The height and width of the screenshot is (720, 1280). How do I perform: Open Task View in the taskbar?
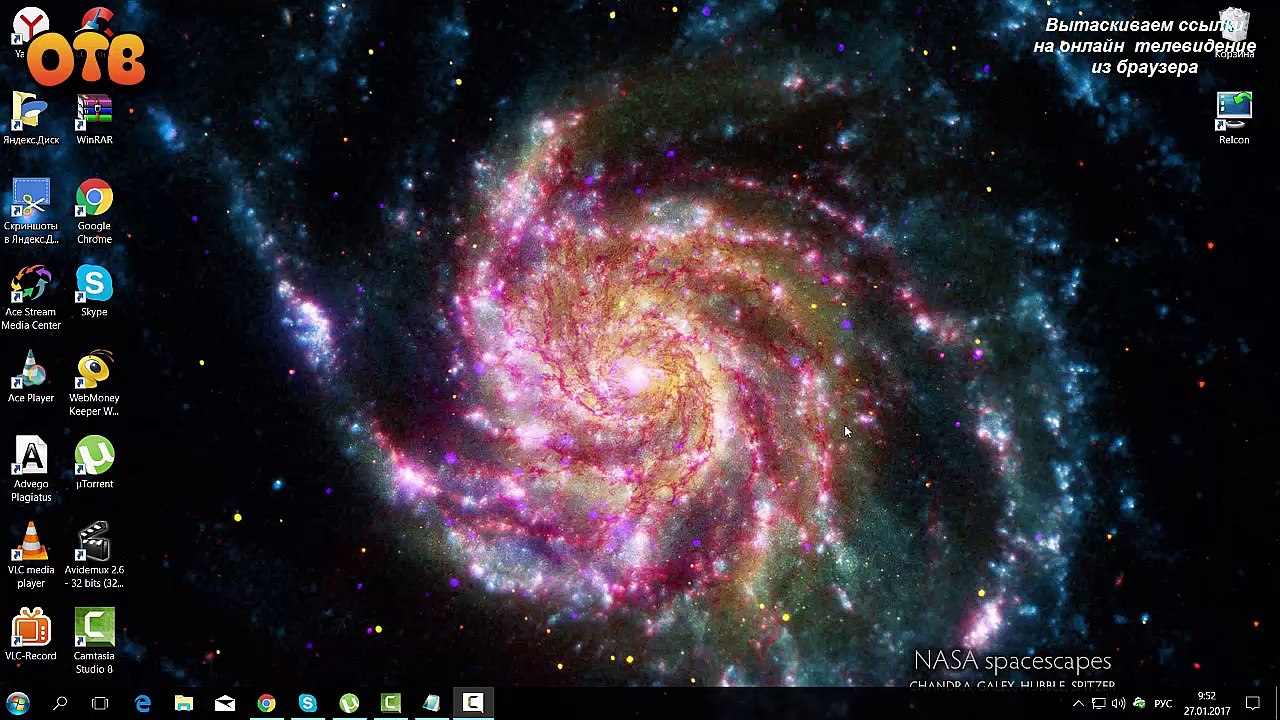(x=100, y=704)
